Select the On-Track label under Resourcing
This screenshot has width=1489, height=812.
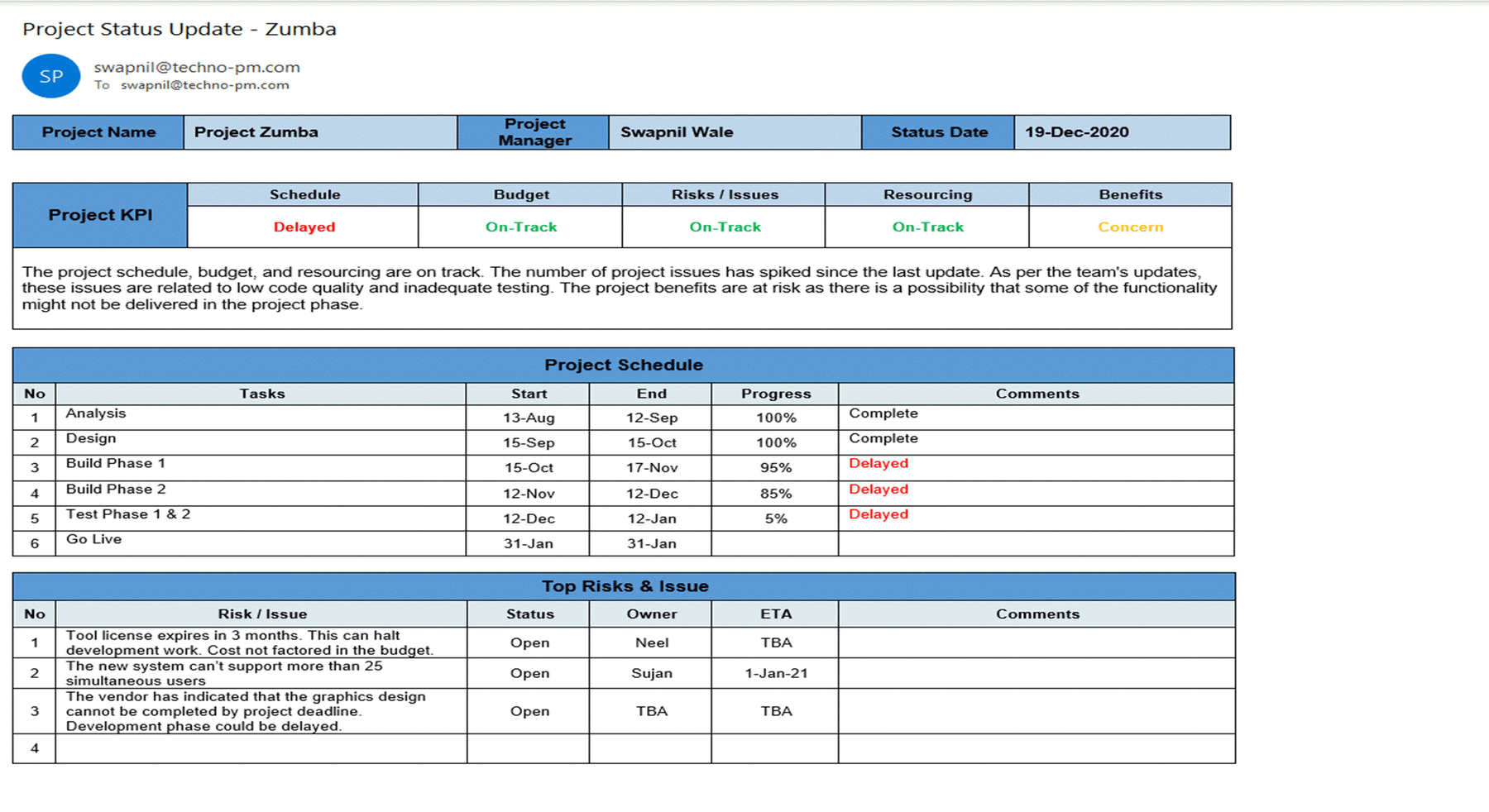pos(926,227)
